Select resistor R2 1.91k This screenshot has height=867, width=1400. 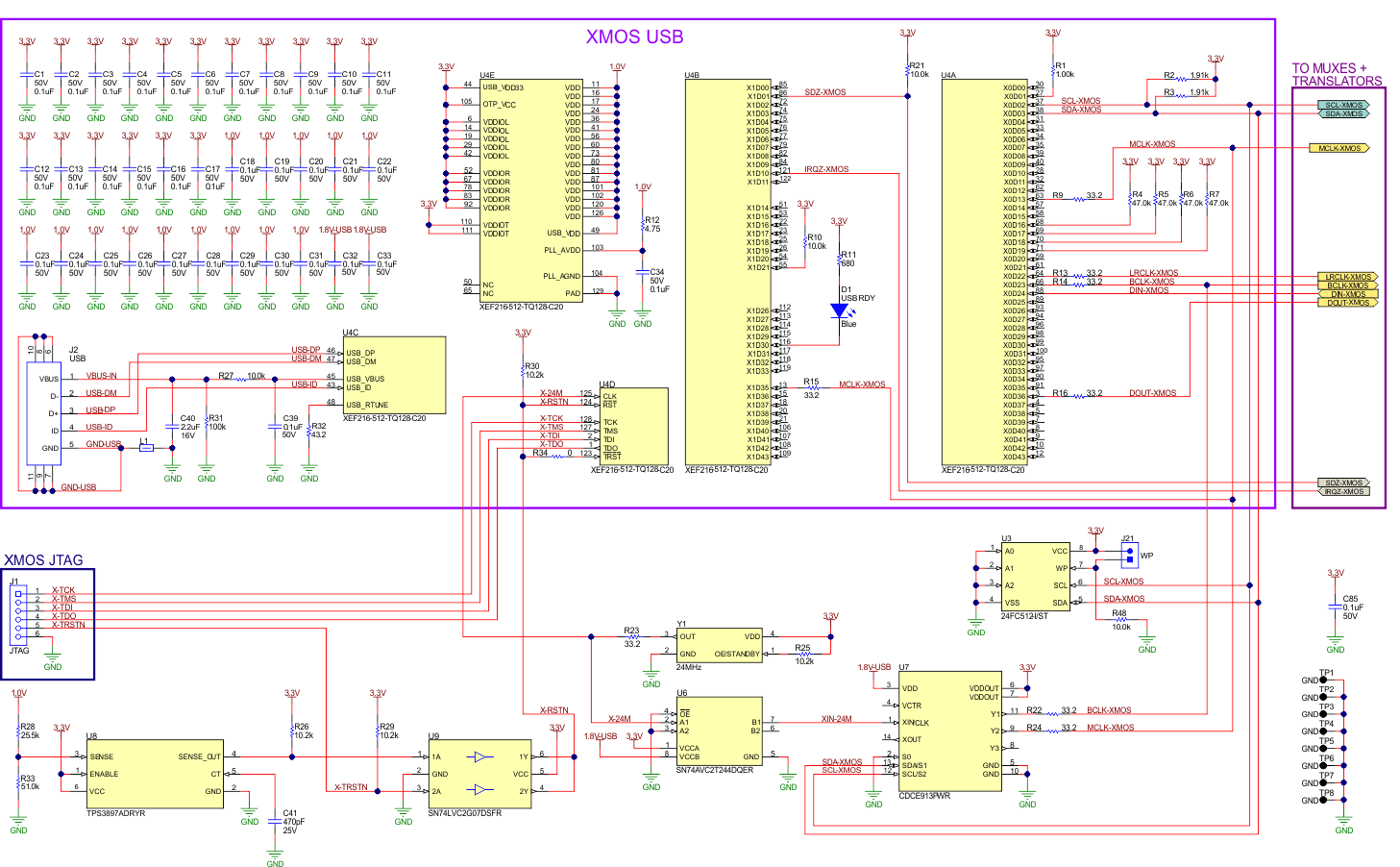click(x=1188, y=77)
